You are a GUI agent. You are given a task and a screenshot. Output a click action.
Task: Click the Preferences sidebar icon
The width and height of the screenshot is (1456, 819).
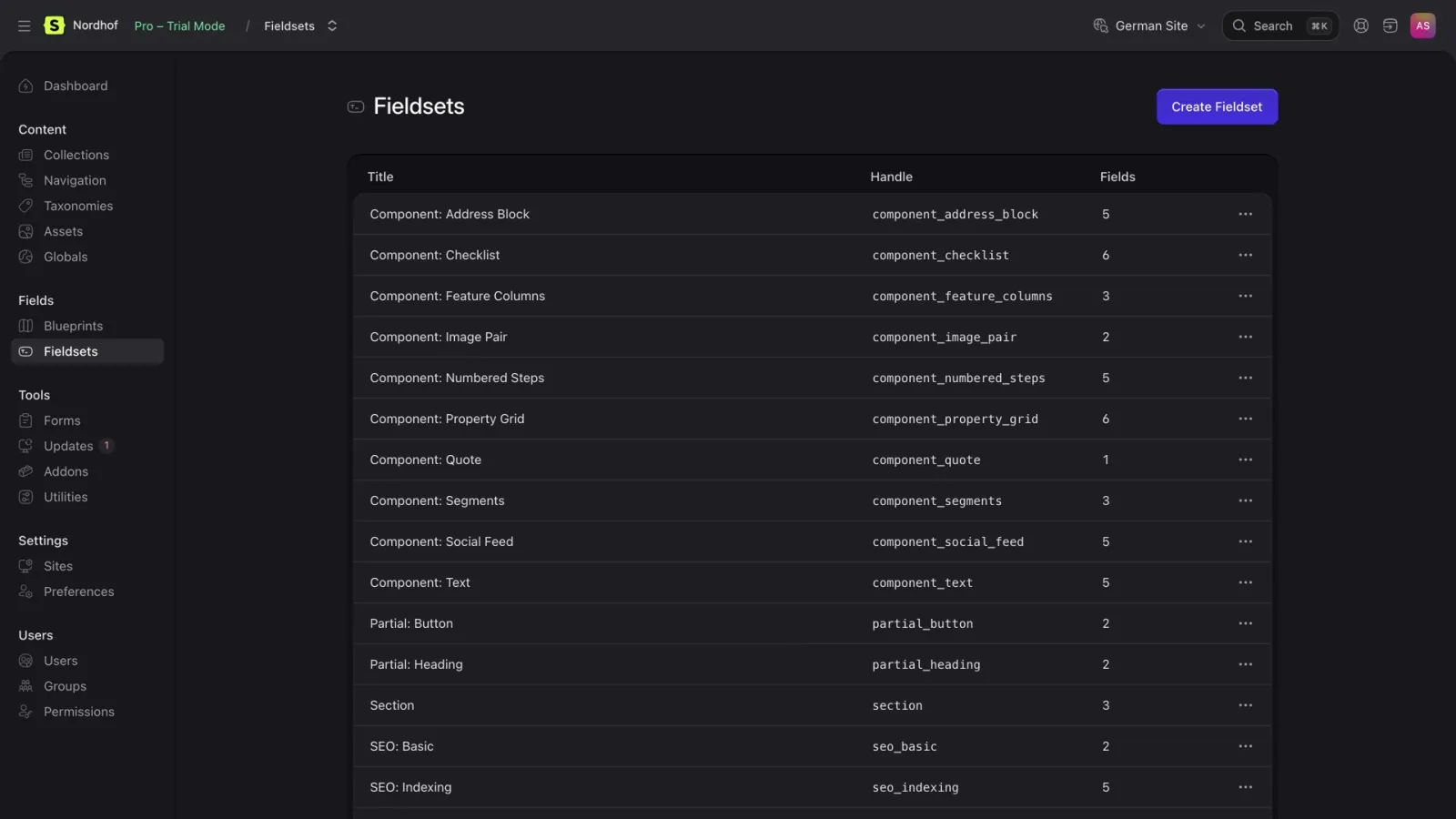click(25, 591)
